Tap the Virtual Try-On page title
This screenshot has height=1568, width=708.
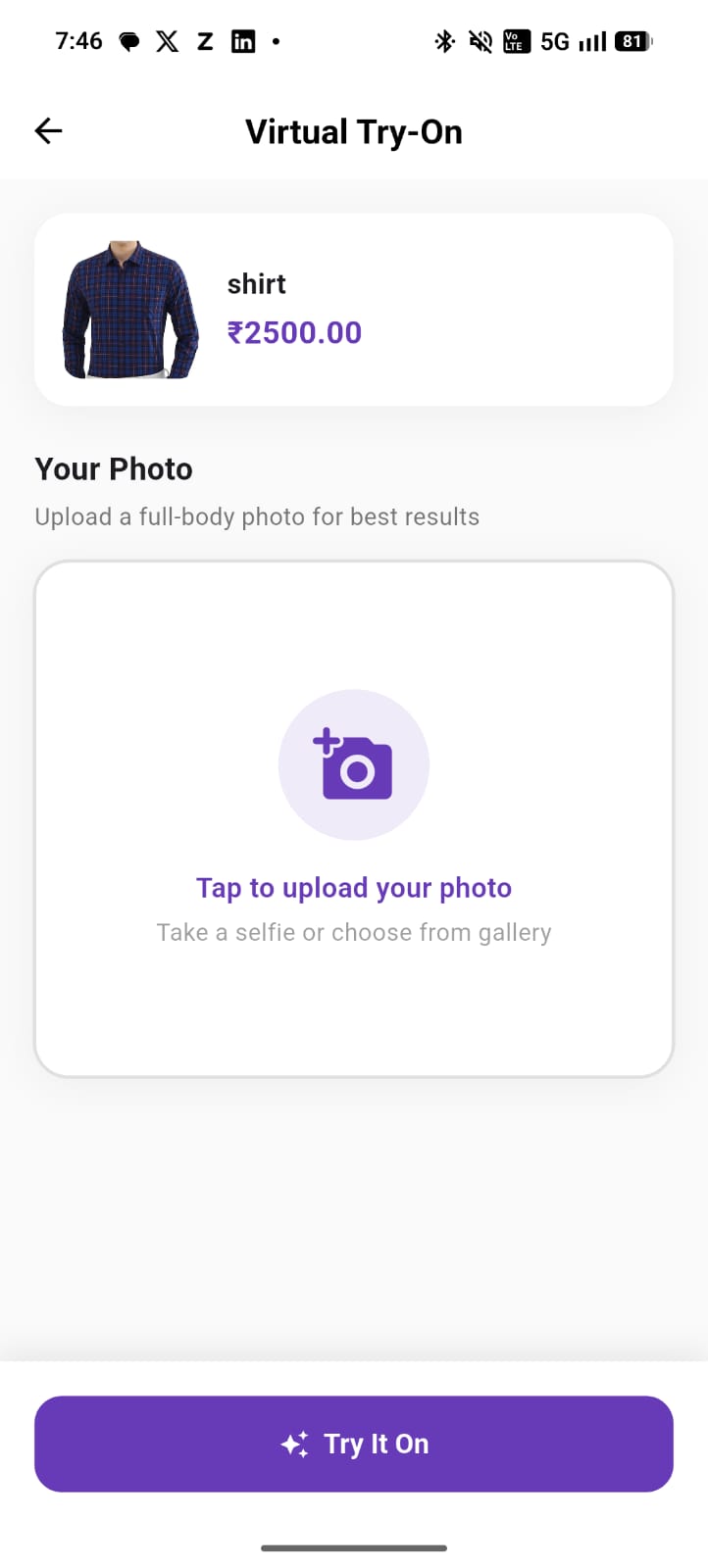[354, 131]
